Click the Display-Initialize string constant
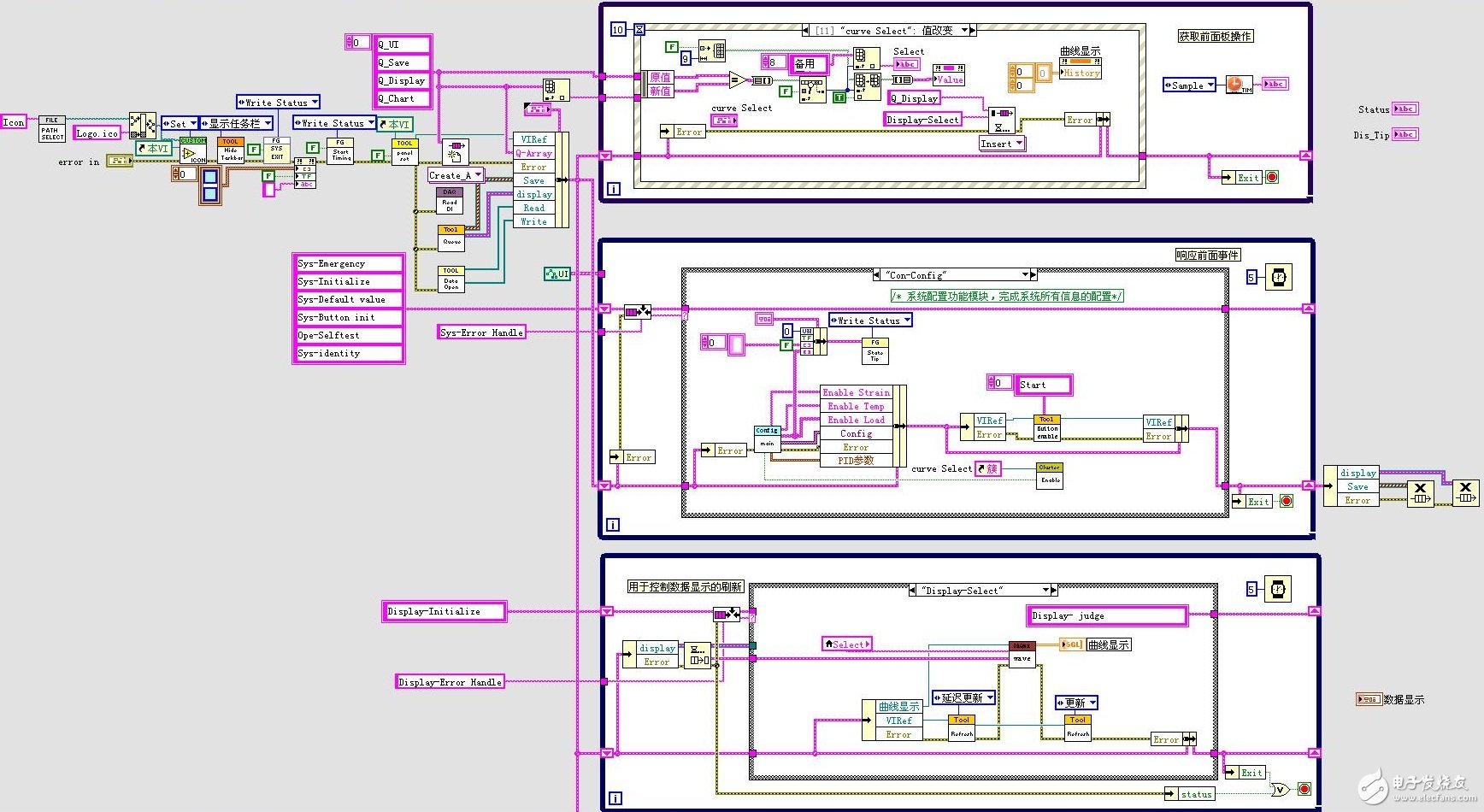This screenshot has width=1484, height=812. click(x=445, y=611)
